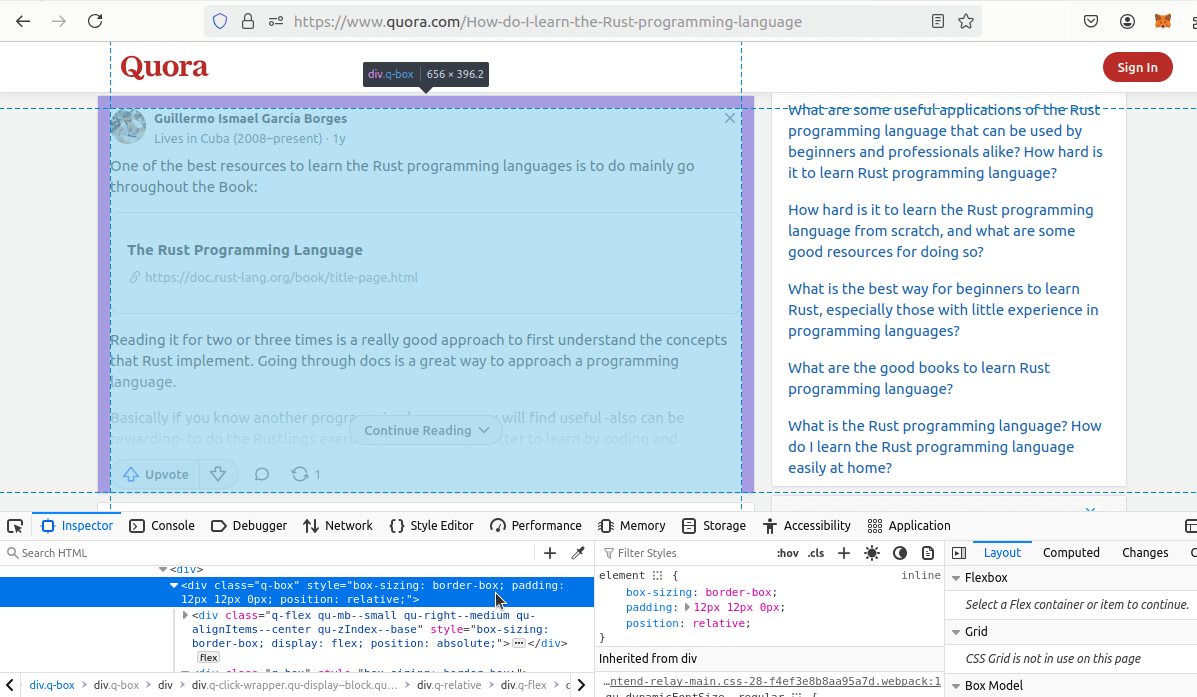Go back to the previous page
The width and height of the screenshot is (1197, 697).
(x=23, y=21)
